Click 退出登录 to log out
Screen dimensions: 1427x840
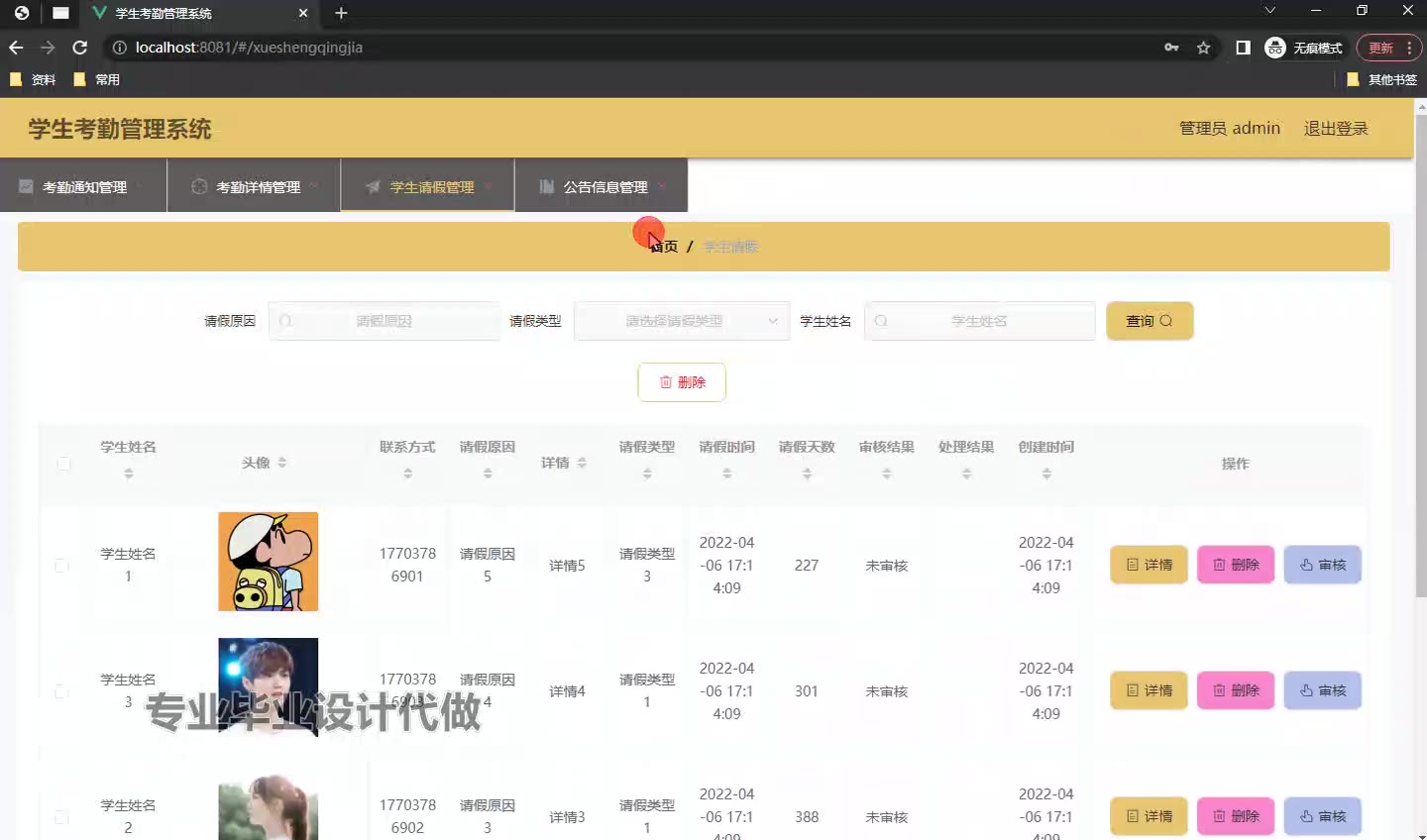pyautogui.click(x=1336, y=129)
